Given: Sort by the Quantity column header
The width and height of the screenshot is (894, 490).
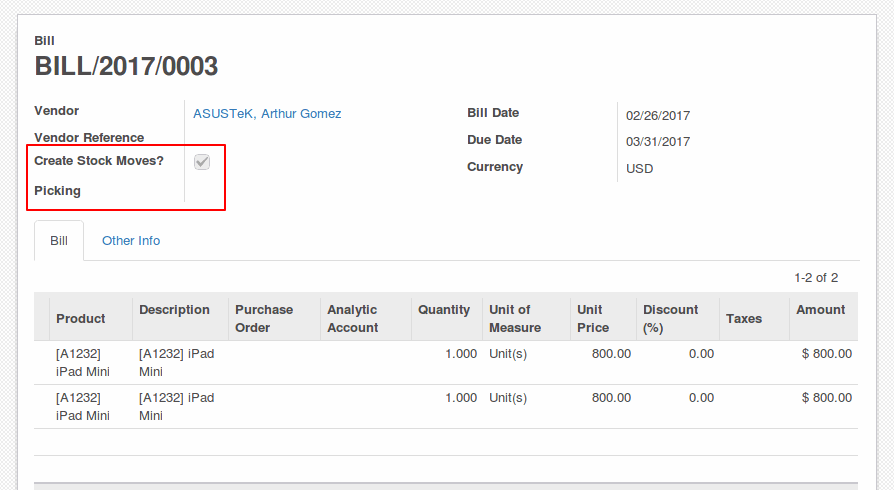Looking at the screenshot, I should click(x=444, y=310).
